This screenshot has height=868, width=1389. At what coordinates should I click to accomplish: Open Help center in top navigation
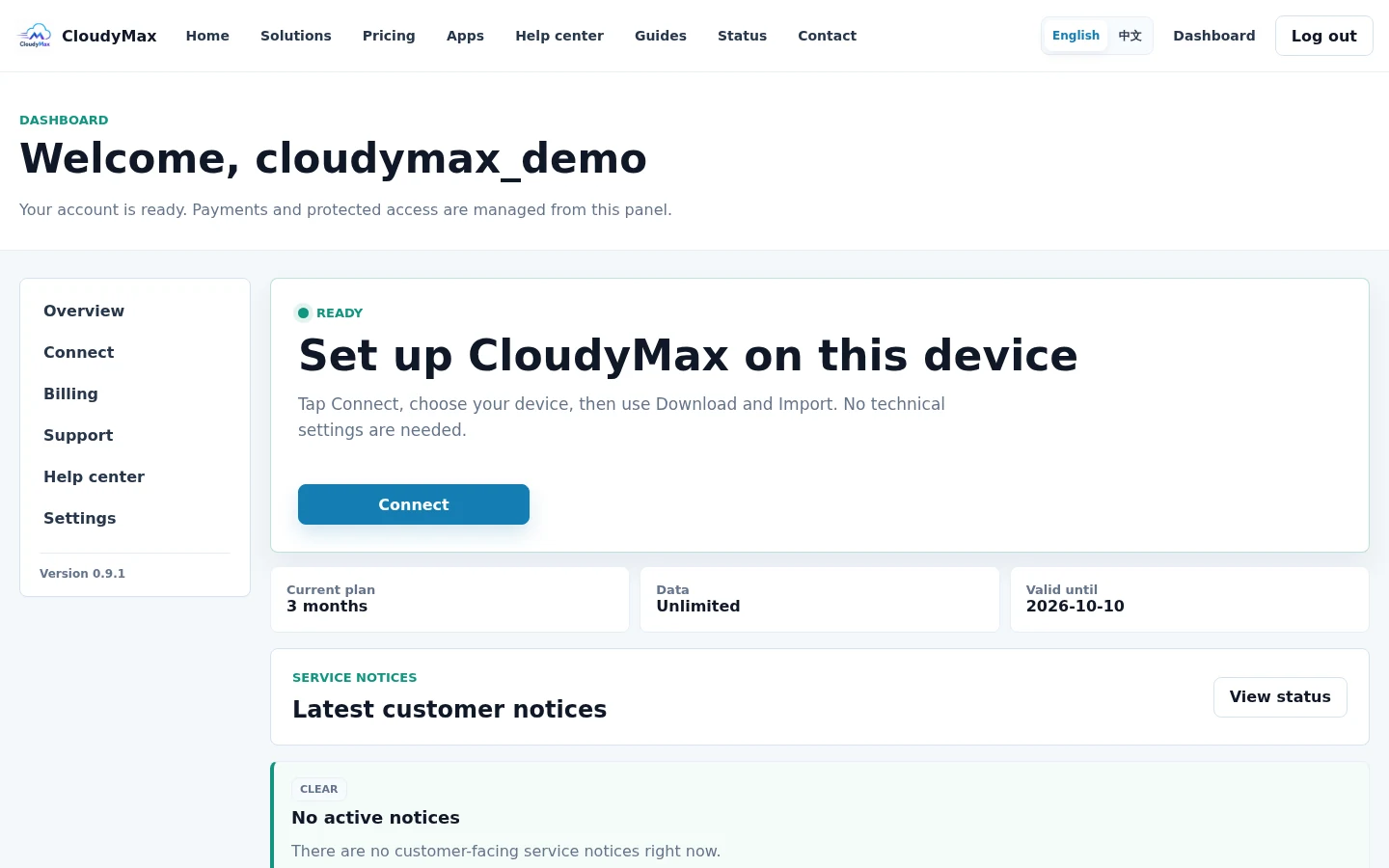tap(559, 36)
